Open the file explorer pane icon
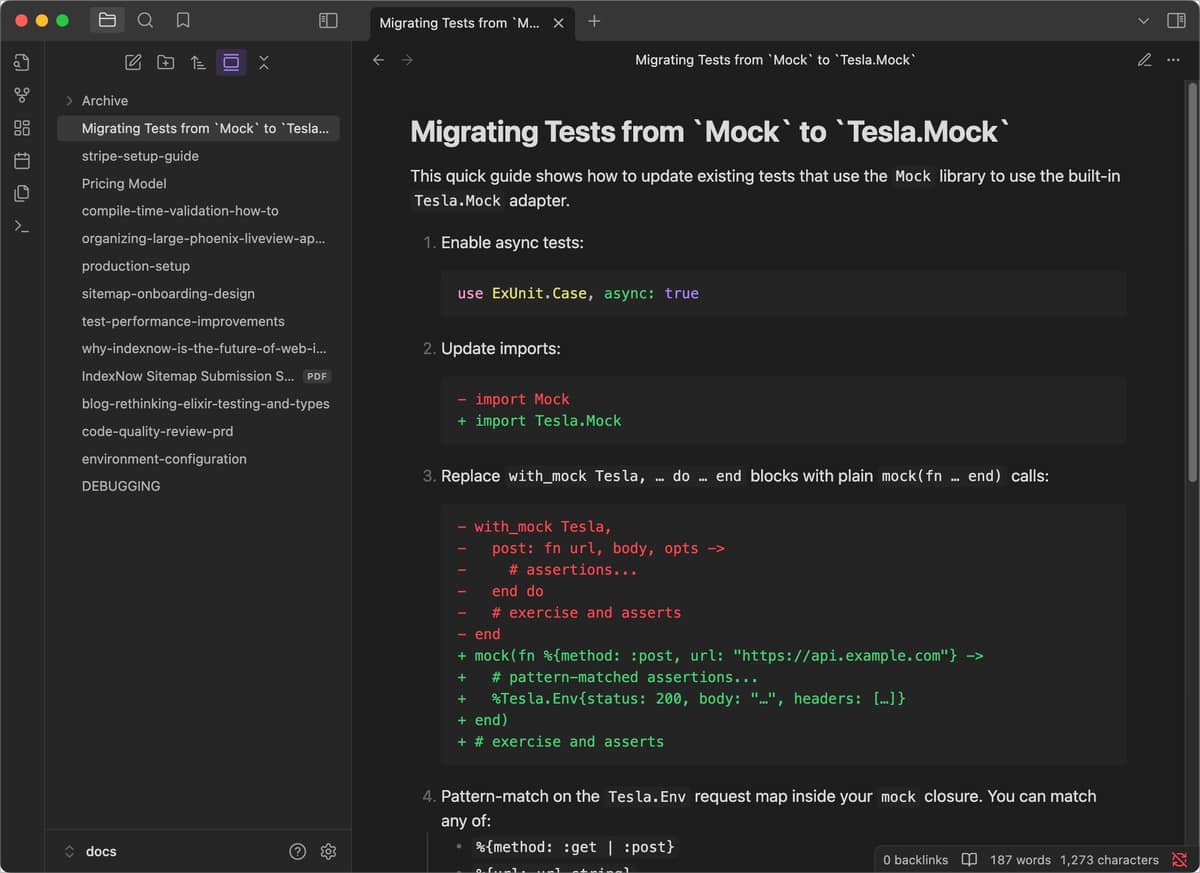The height and width of the screenshot is (873, 1200). [x=107, y=20]
